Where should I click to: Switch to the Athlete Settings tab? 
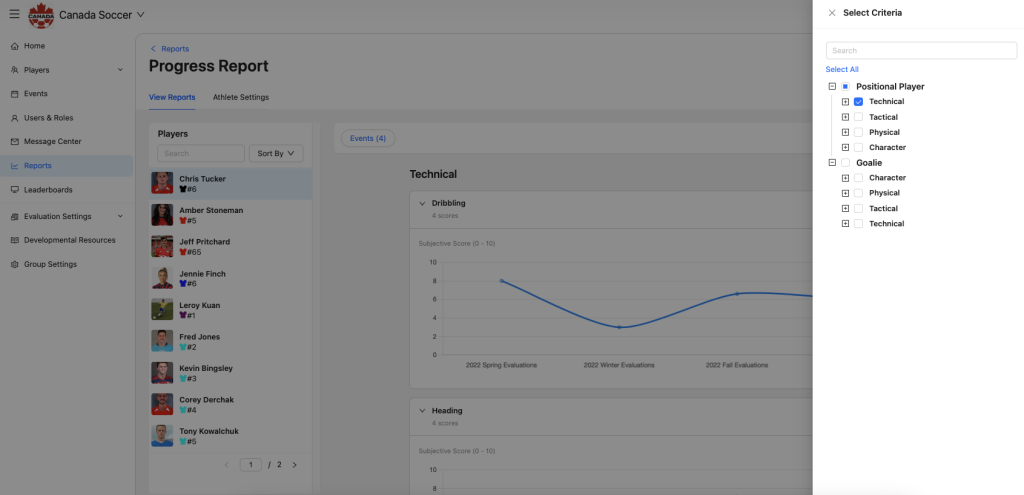240,97
